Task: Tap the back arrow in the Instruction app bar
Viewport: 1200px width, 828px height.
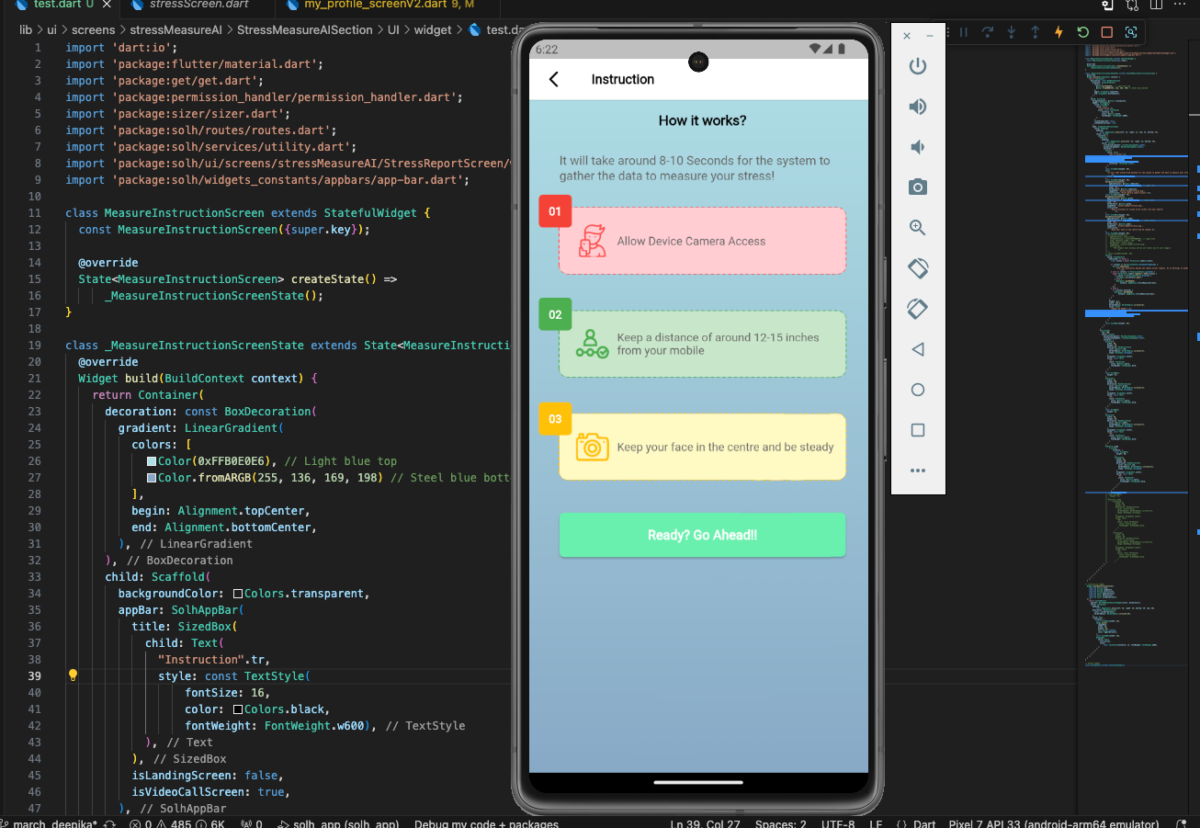Action: [554, 79]
